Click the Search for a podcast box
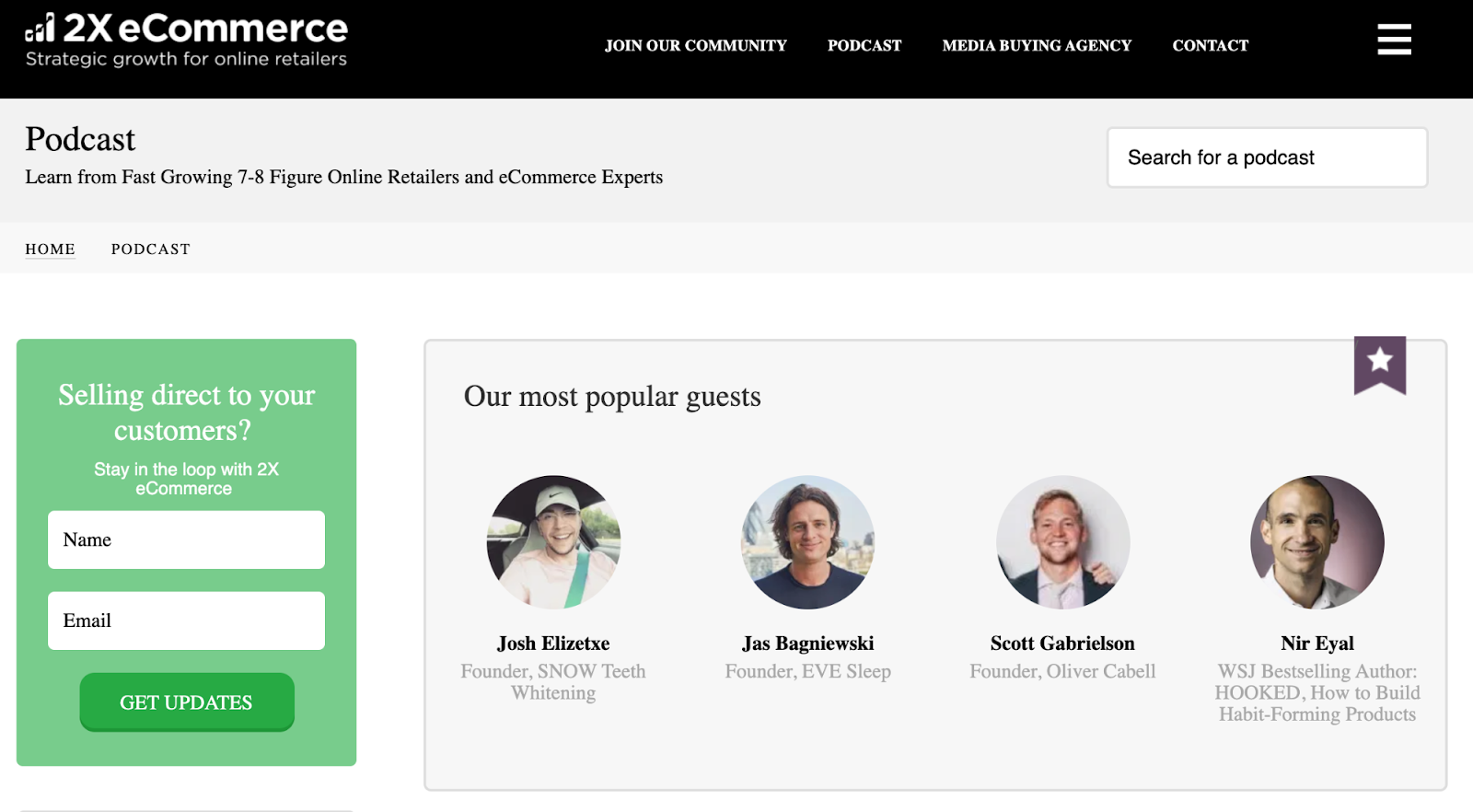The image size is (1473, 812). (x=1267, y=157)
